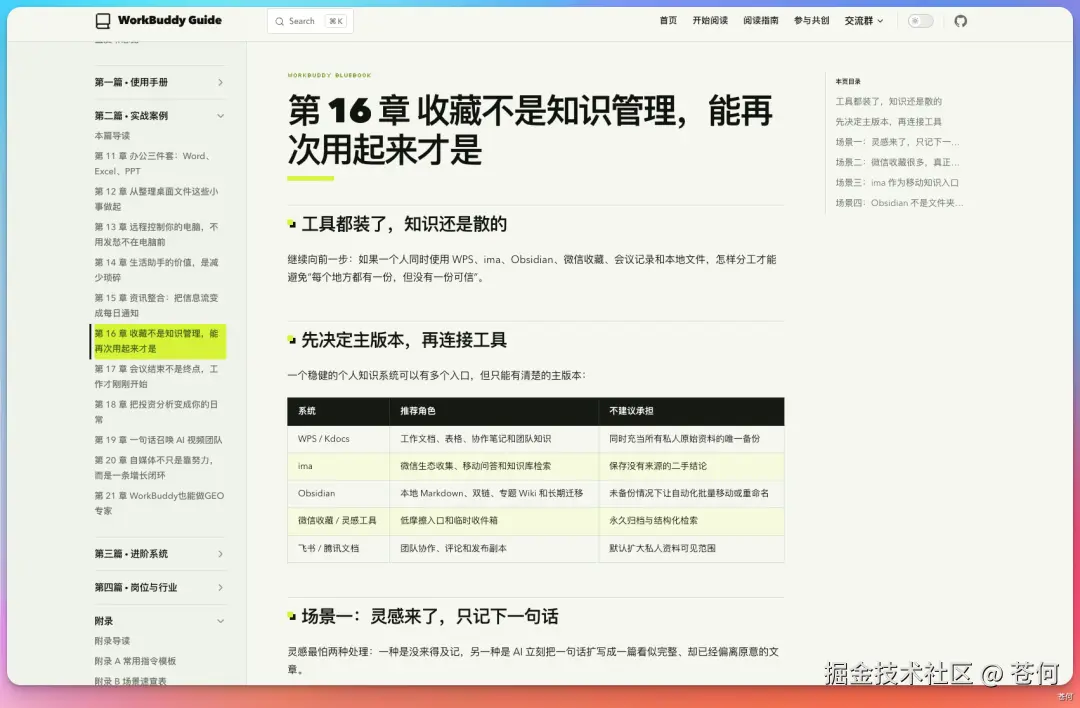Open 附录导读 in the sidebar
The height and width of the screenshot is (708, 1080).
(x=112, y=641)
